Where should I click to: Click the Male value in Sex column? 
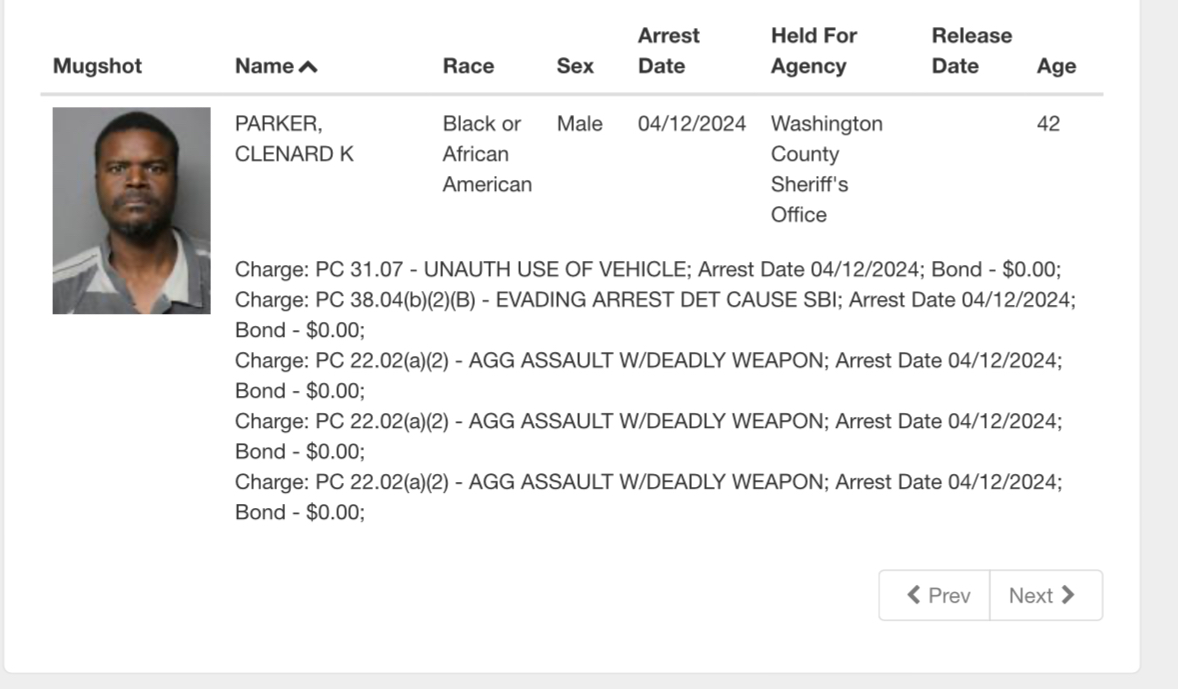click(x=580, y=124)
